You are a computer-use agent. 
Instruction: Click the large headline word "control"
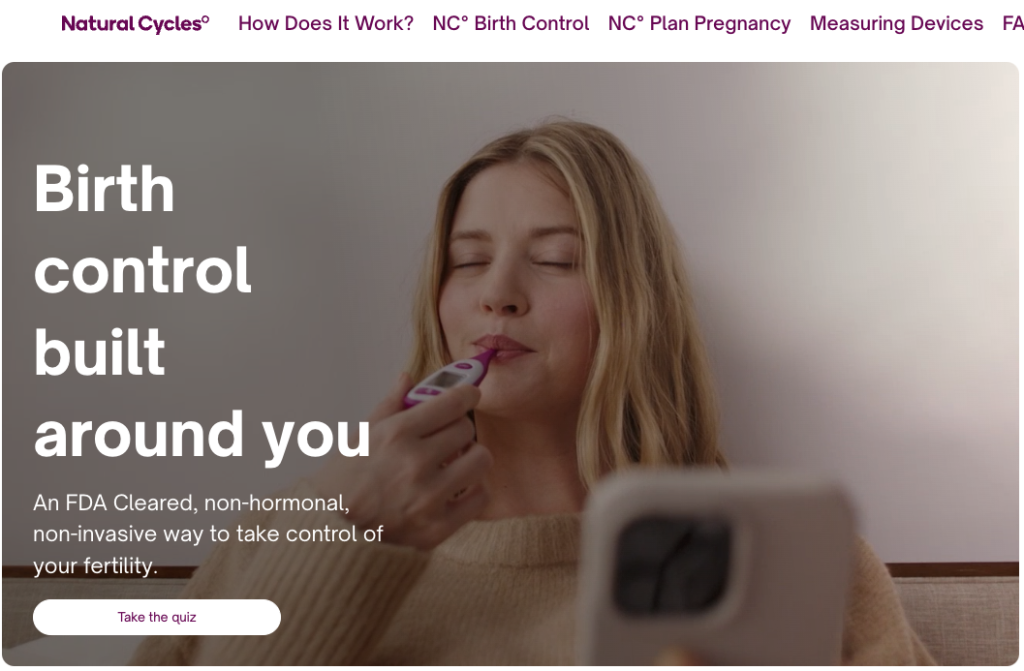[142, 270]
